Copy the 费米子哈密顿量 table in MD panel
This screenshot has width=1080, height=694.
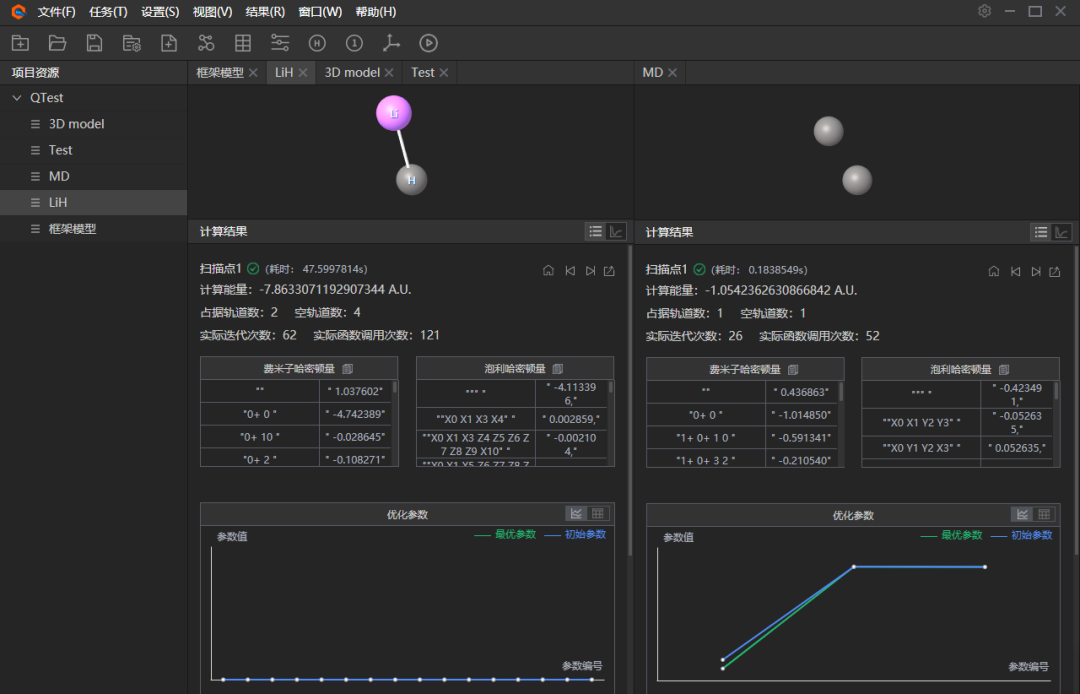[x=793, y=370]
